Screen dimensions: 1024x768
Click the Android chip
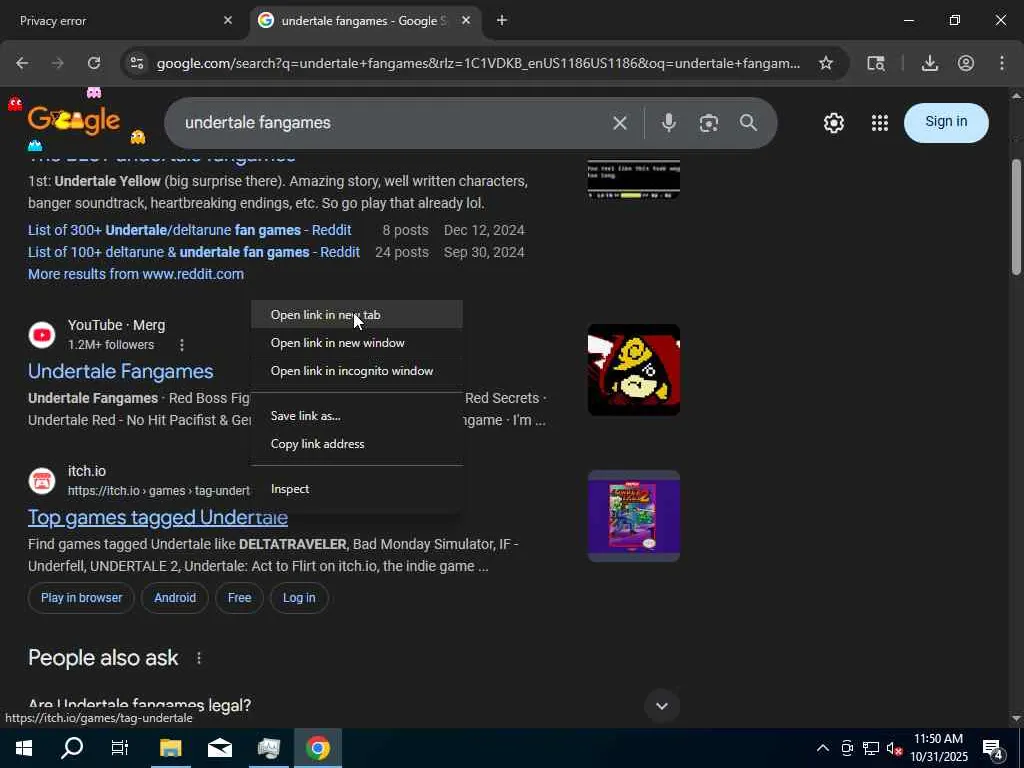tap(175, 598)
